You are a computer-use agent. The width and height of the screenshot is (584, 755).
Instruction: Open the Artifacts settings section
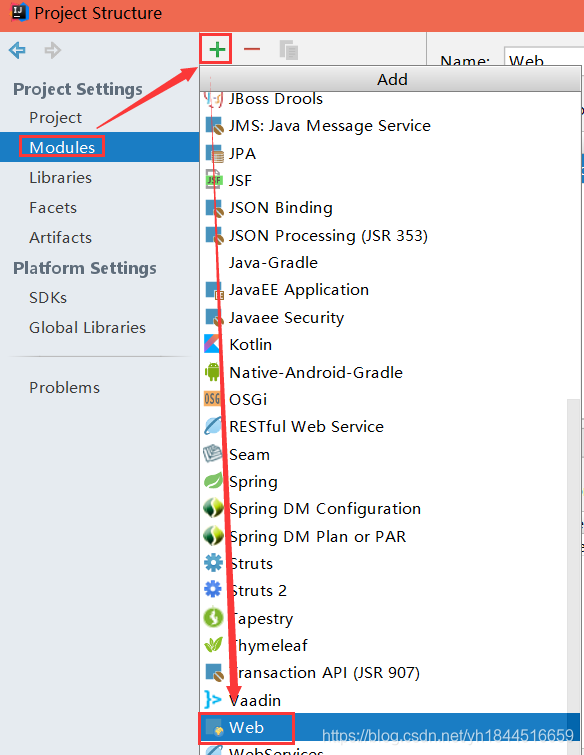click(60, 237)
